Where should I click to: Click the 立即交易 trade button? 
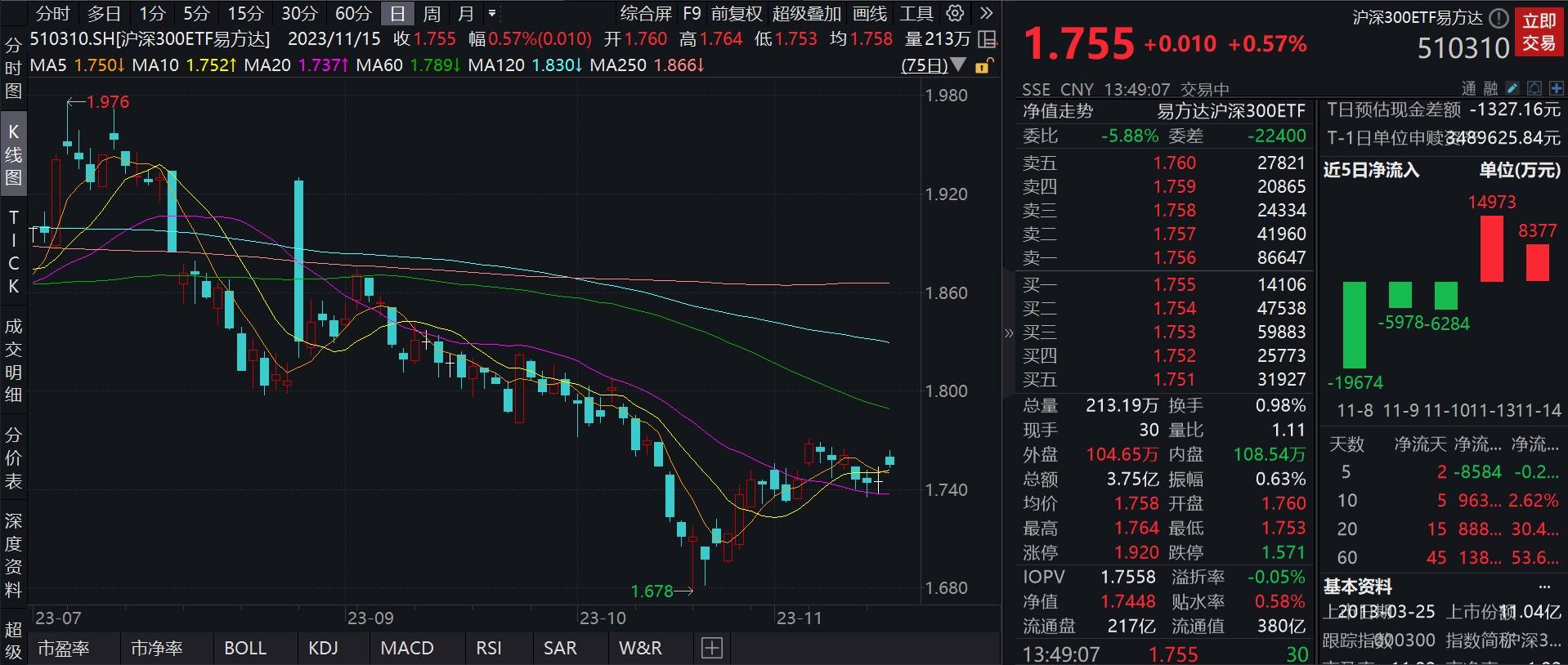1539,32
